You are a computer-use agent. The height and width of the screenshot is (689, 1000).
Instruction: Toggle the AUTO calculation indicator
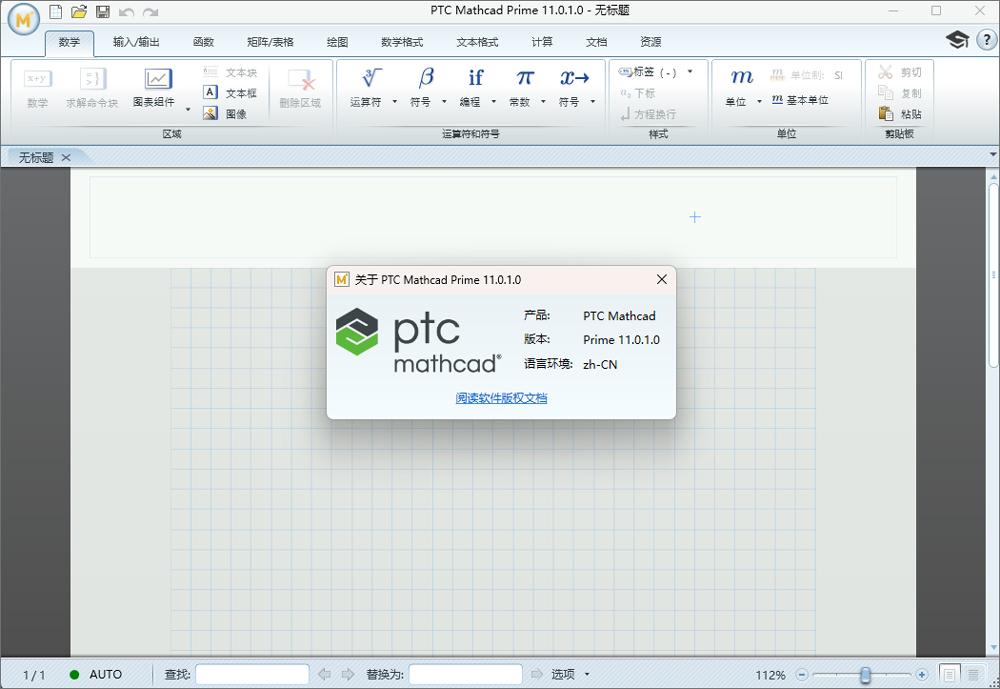pyautogui.click(x=96, y=674)
